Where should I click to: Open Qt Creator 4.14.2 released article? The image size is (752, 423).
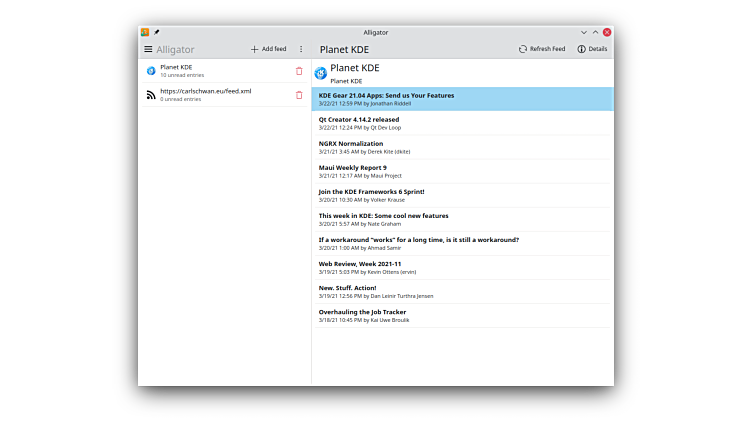(358, 119)
